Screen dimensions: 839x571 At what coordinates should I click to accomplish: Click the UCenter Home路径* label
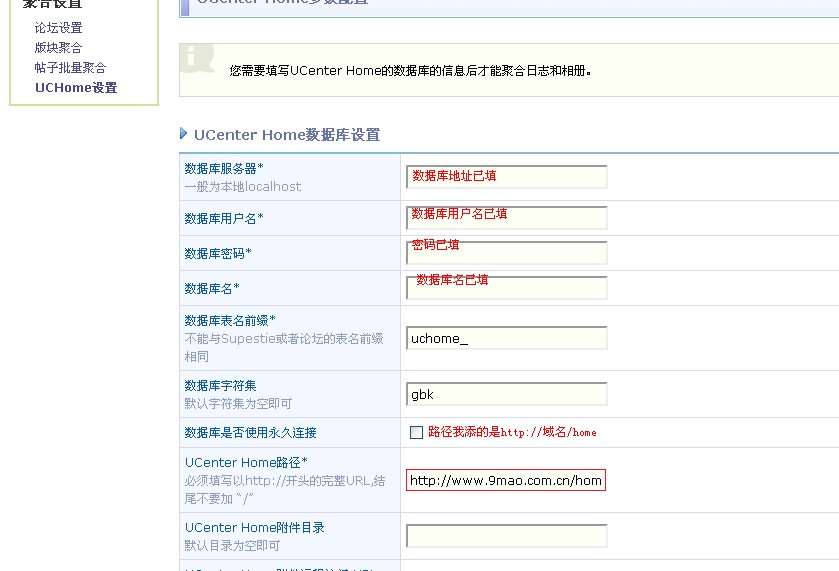(x=246, y=462)
